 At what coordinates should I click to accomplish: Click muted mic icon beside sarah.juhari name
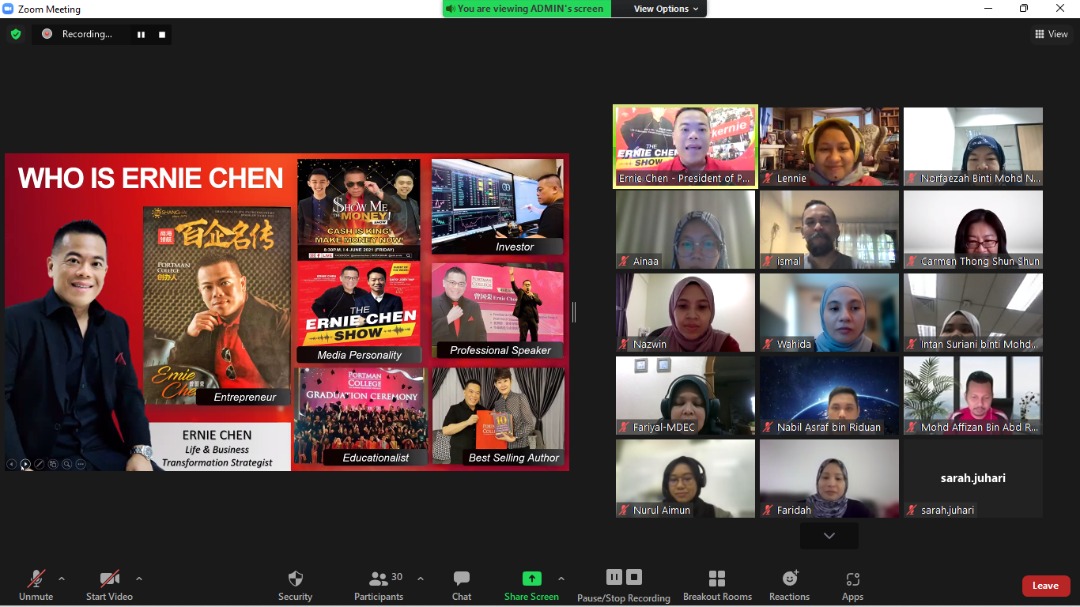(x=912, y=511)
